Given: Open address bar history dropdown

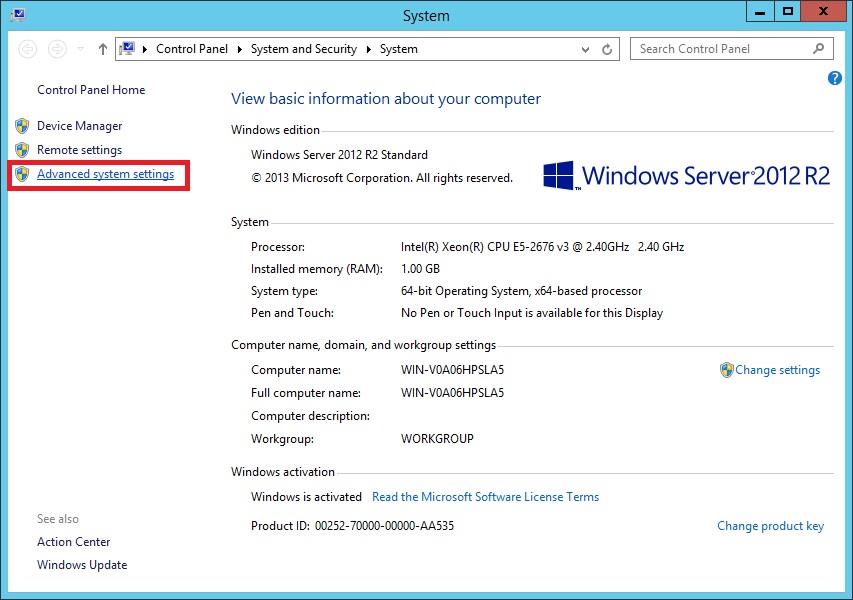Looking at the screenshot, I should tap(585, 50).
